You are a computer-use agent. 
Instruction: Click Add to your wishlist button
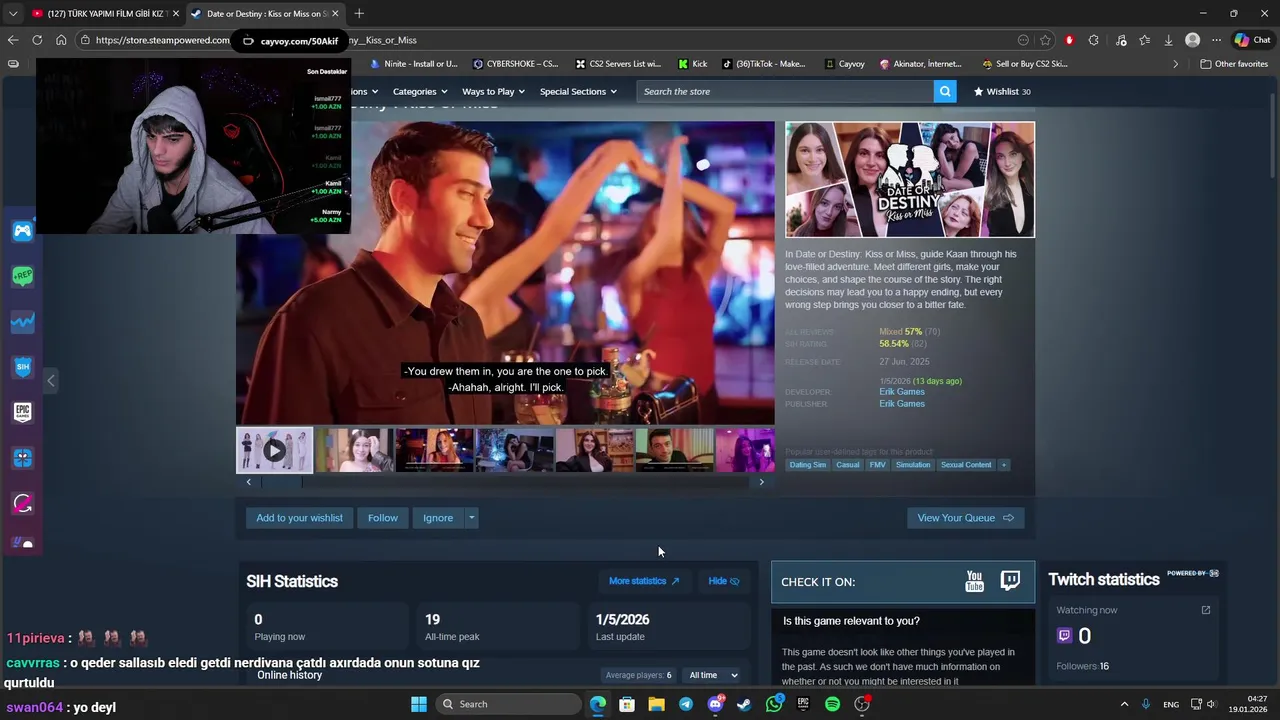click(299, 518)
